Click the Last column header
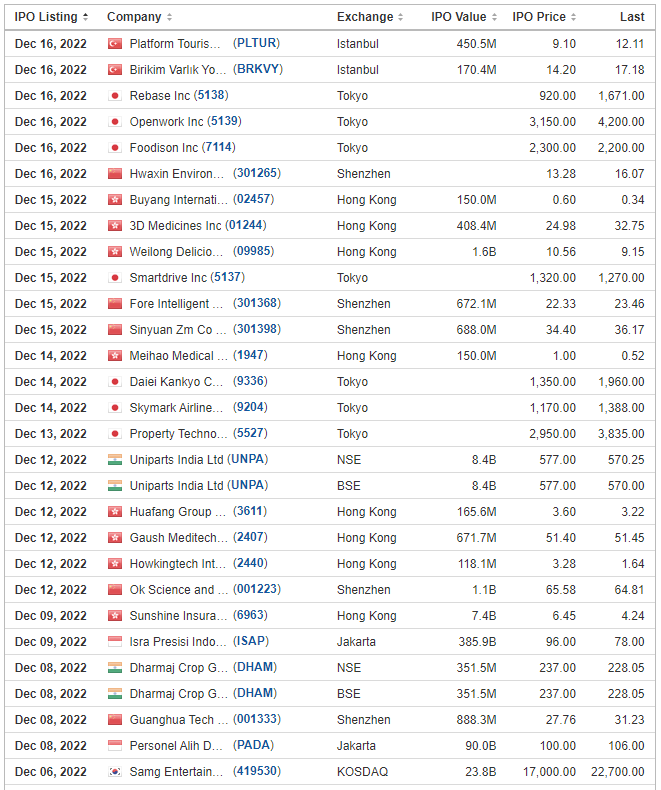 (632, 17)
